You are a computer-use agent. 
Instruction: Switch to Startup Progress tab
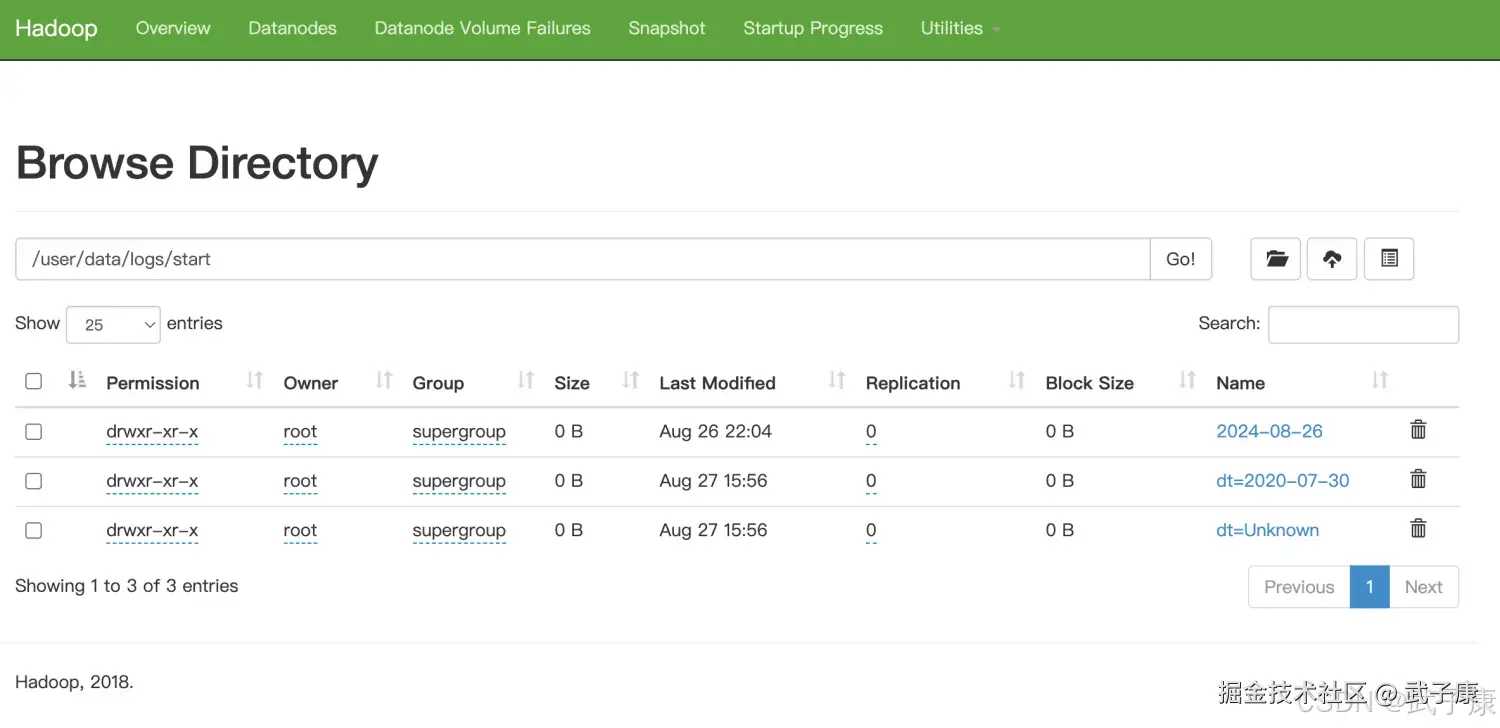click(812, 29)
